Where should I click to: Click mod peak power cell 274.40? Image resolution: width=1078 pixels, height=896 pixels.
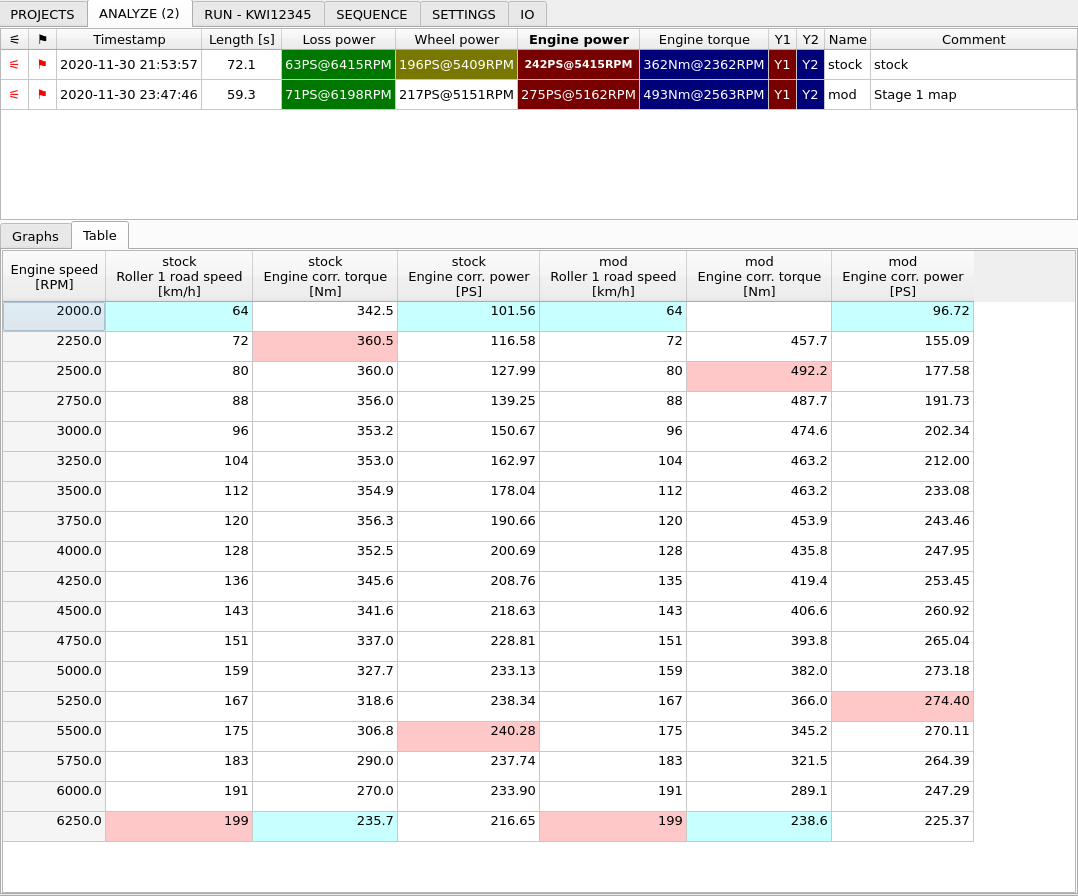click(903, 706)
